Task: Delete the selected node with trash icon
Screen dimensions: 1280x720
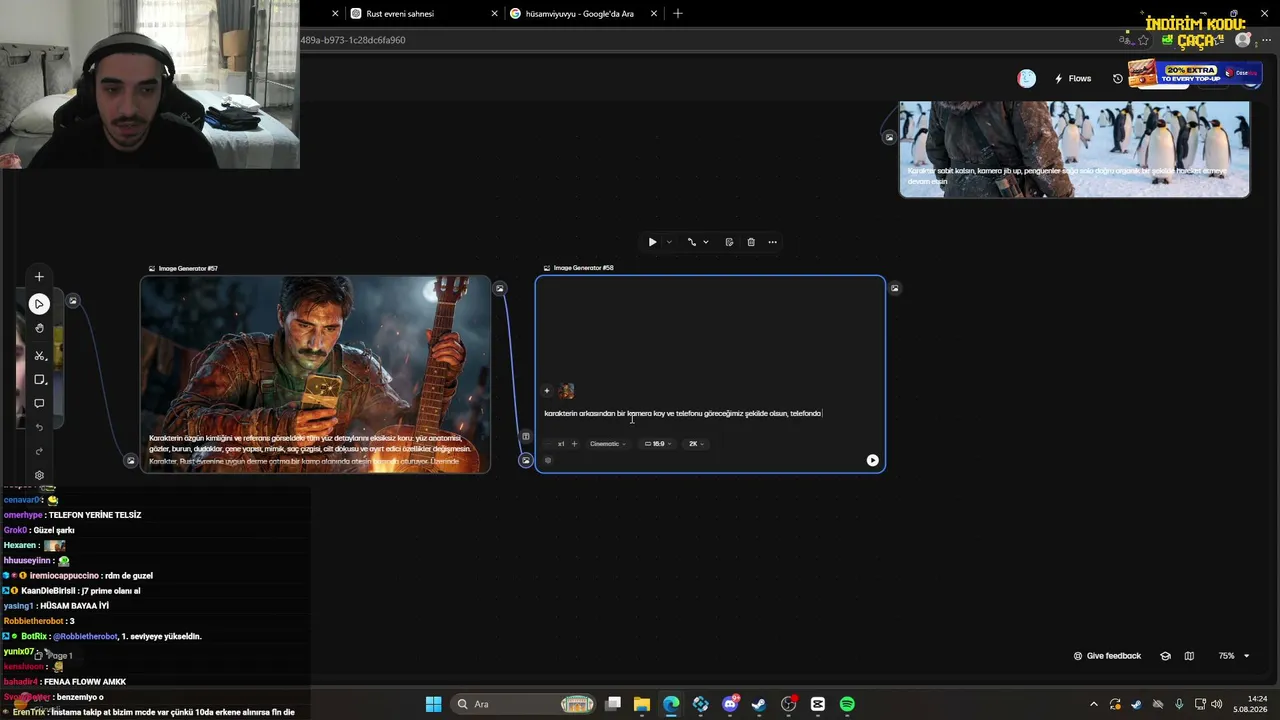Action: point(751,242)
